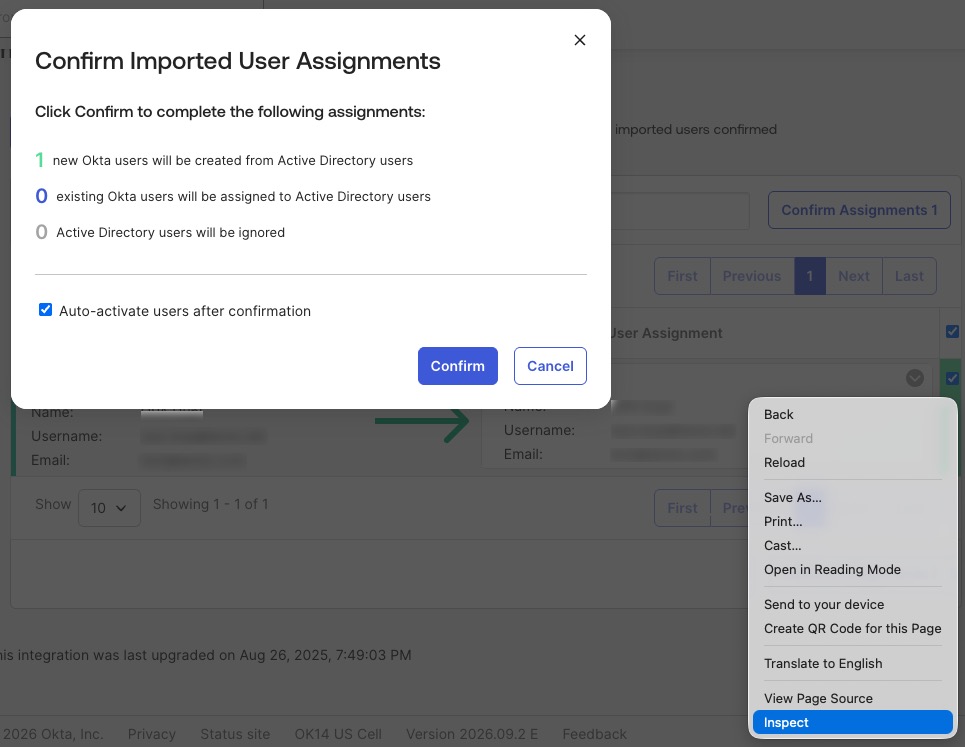This screenshot has width=965, height=747.
Task: Go to Next page in top pagination
Action: tap(854, 276)
